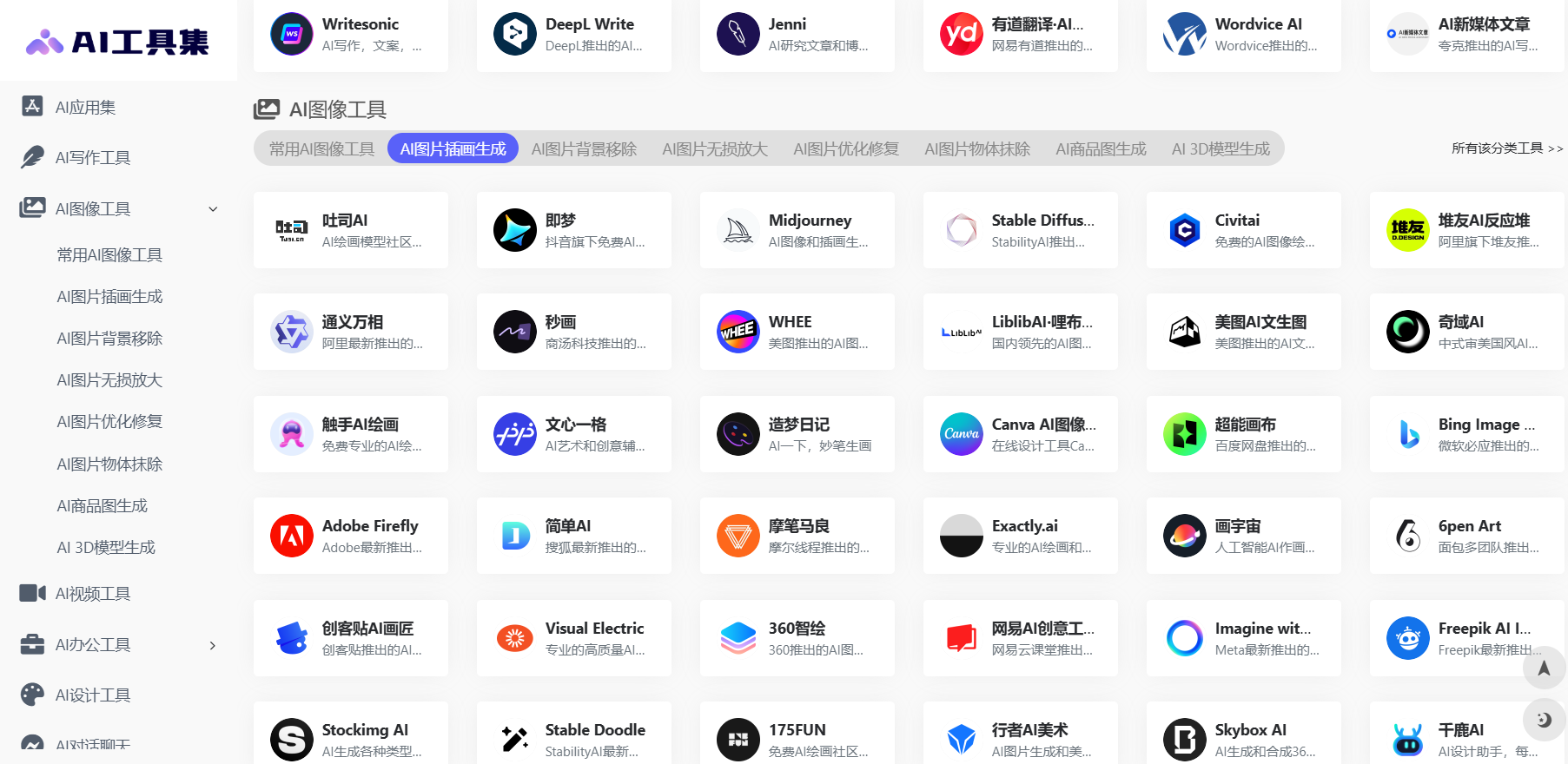Switch to the AI图片背景移除 tab

pos(584,149)
